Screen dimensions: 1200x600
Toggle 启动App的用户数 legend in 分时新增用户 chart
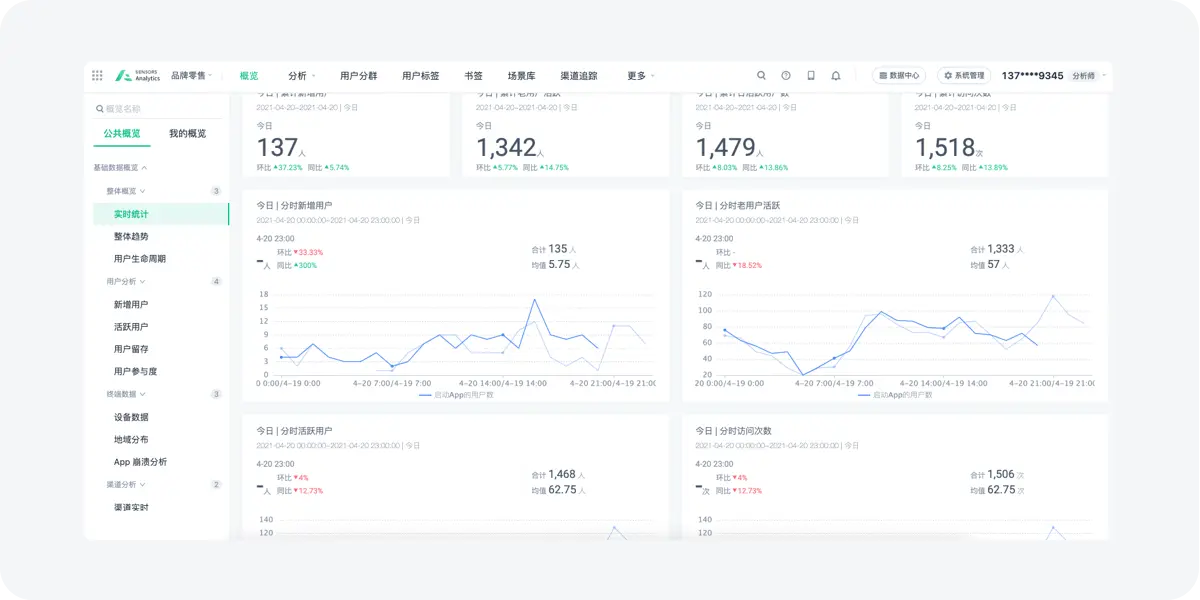(456, 395)
